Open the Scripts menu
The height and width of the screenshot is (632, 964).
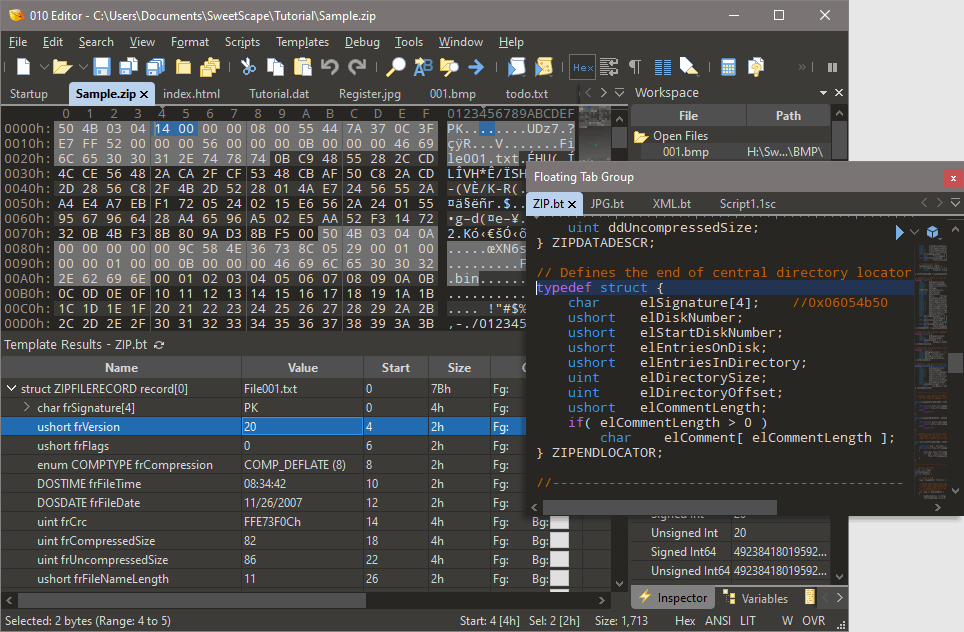point(242,42)
